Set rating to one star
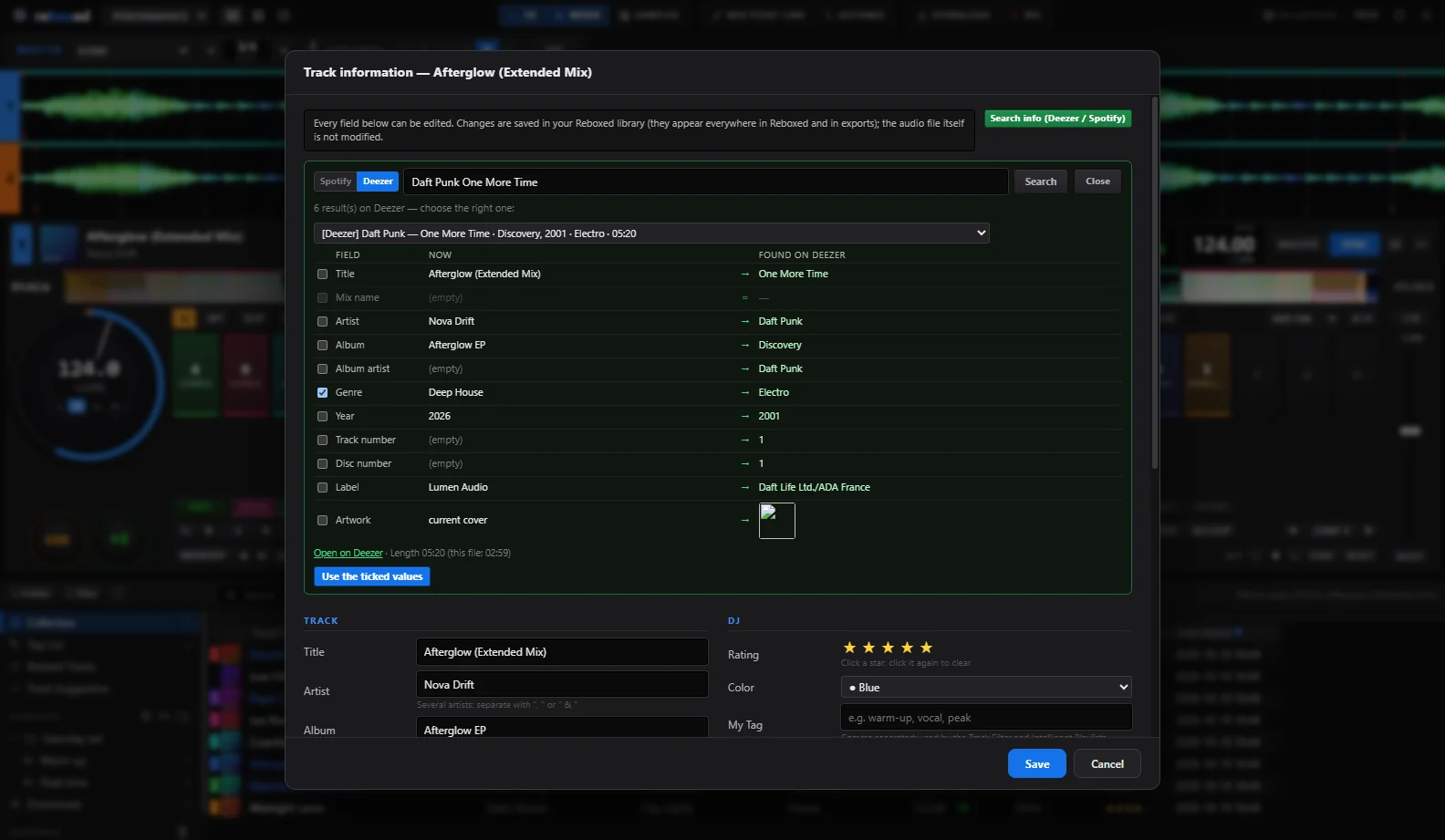 point(849,648)
